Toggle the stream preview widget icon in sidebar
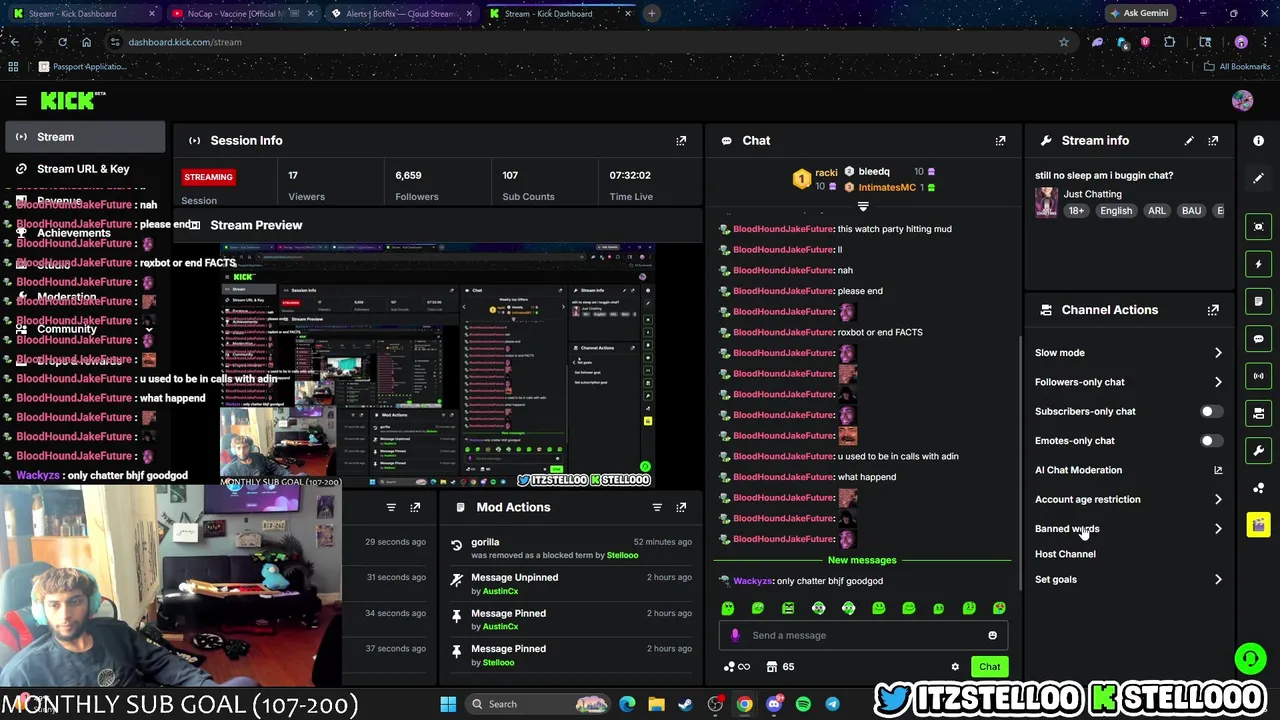This screenshot has height=720, width=1280. (1258, 227)
